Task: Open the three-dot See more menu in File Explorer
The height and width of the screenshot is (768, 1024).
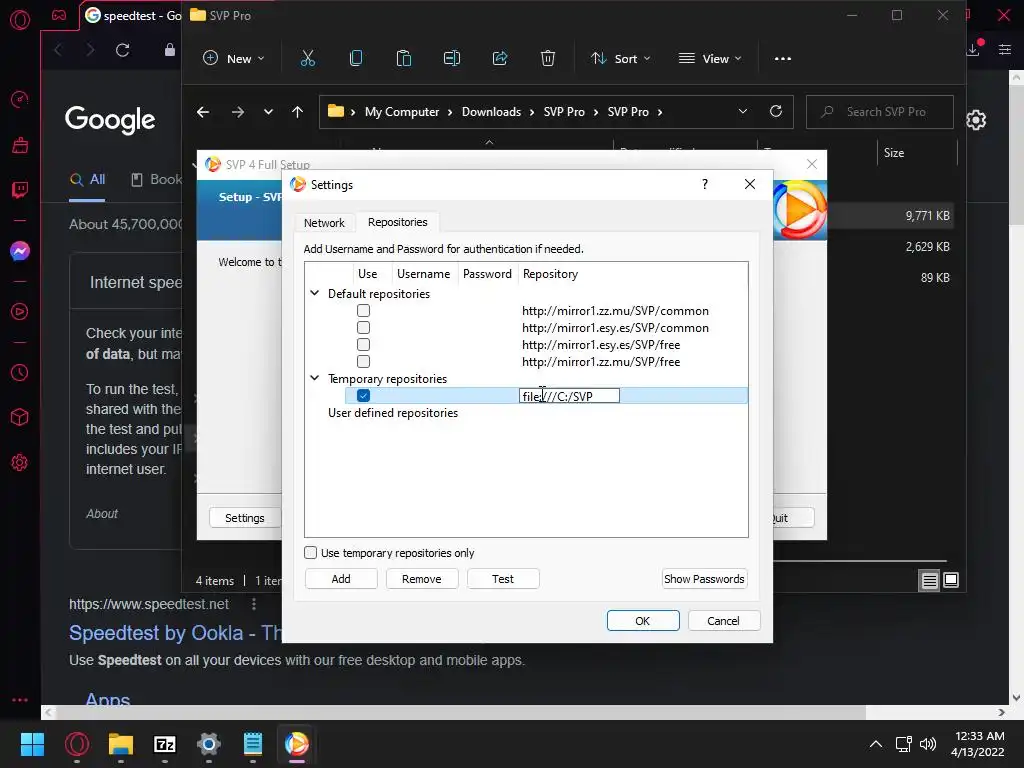Action: pos(782,59)
